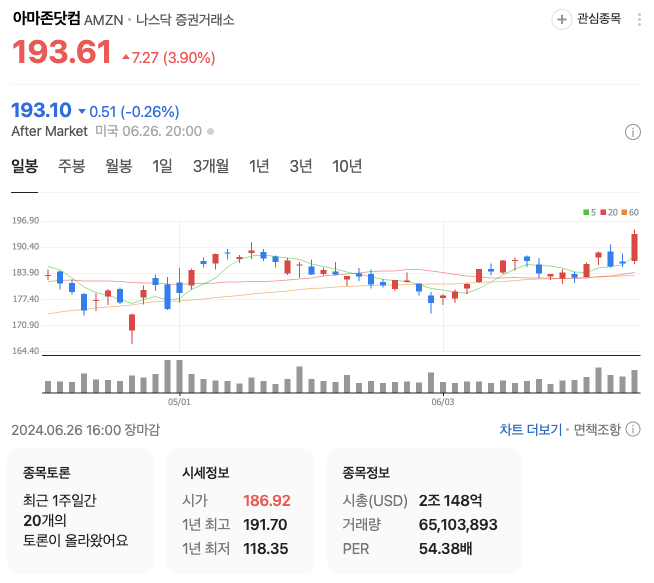Click the 196.90 price axis label

(x=25, y=221)
